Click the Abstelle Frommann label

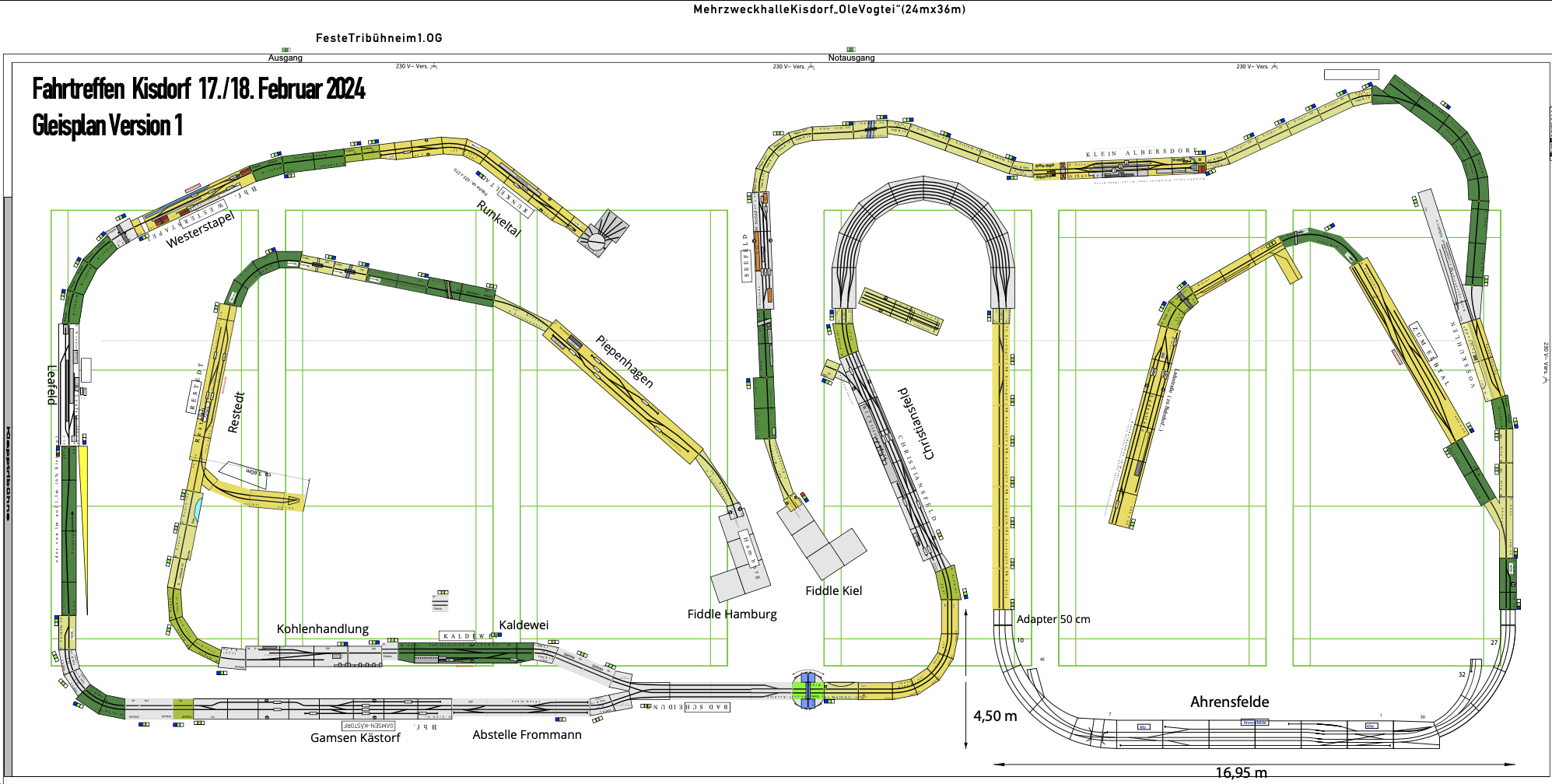click(527, 734)
